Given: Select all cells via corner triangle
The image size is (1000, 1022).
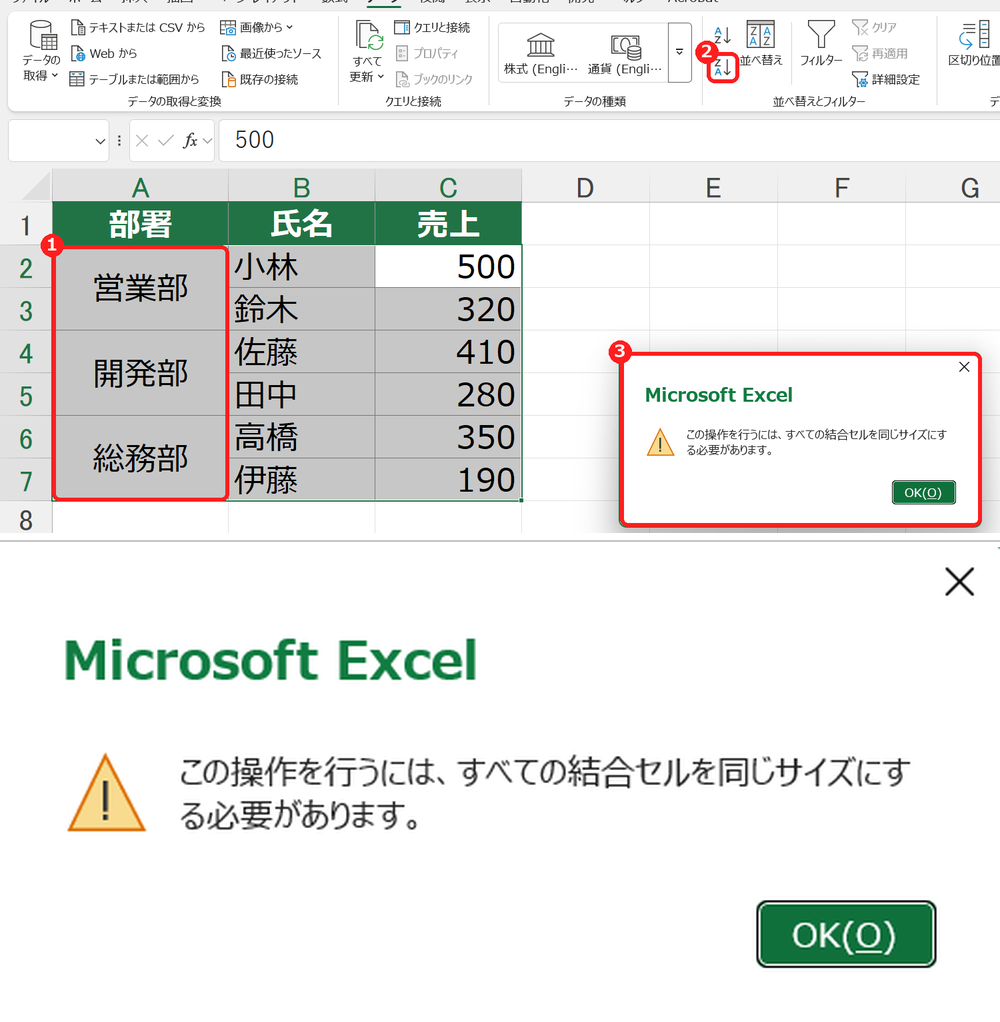Looking at the screenshot, I should click(x=37, y=186).
